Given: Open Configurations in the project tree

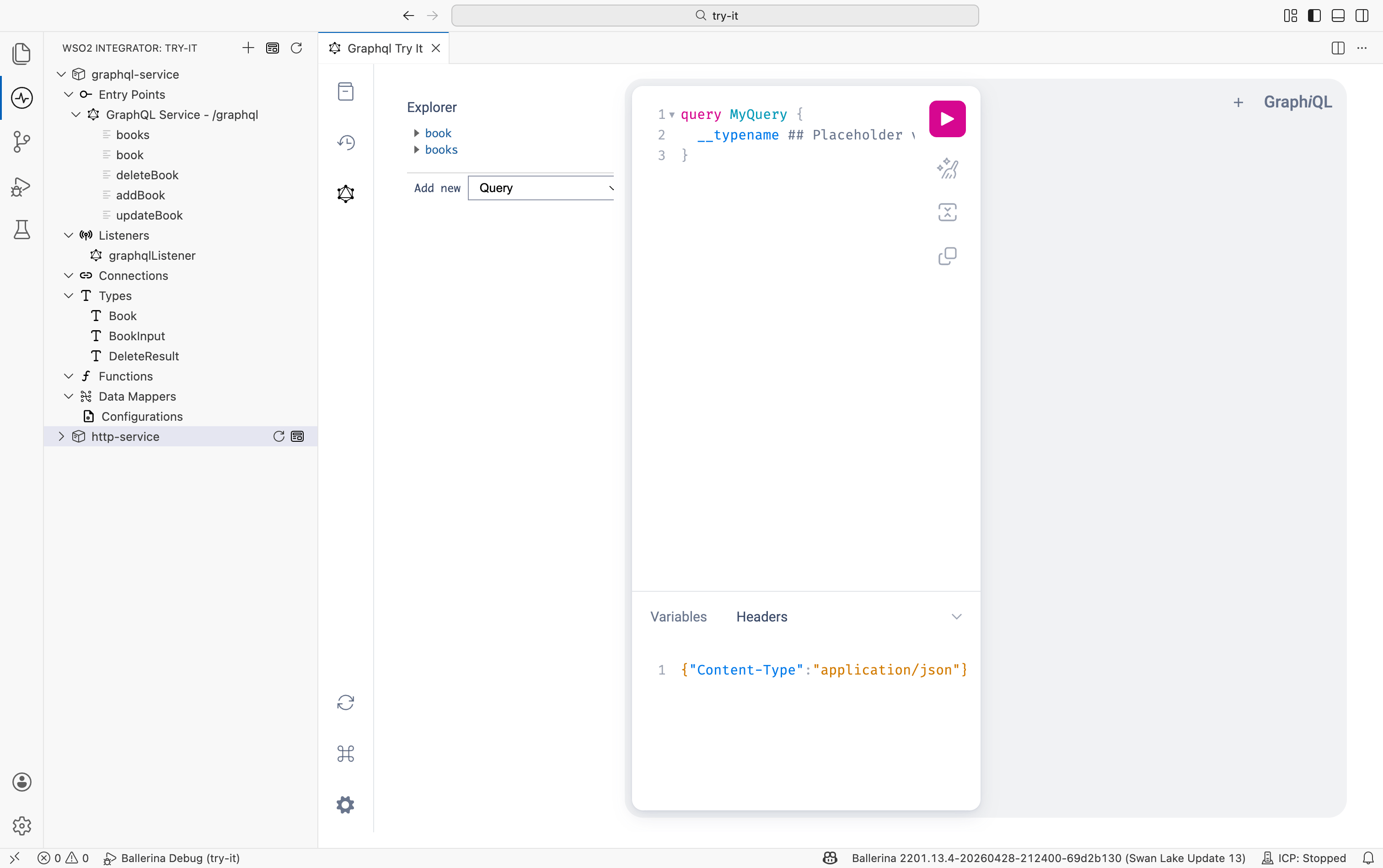Looking at the screenshot, I should [x=142, y=416].
